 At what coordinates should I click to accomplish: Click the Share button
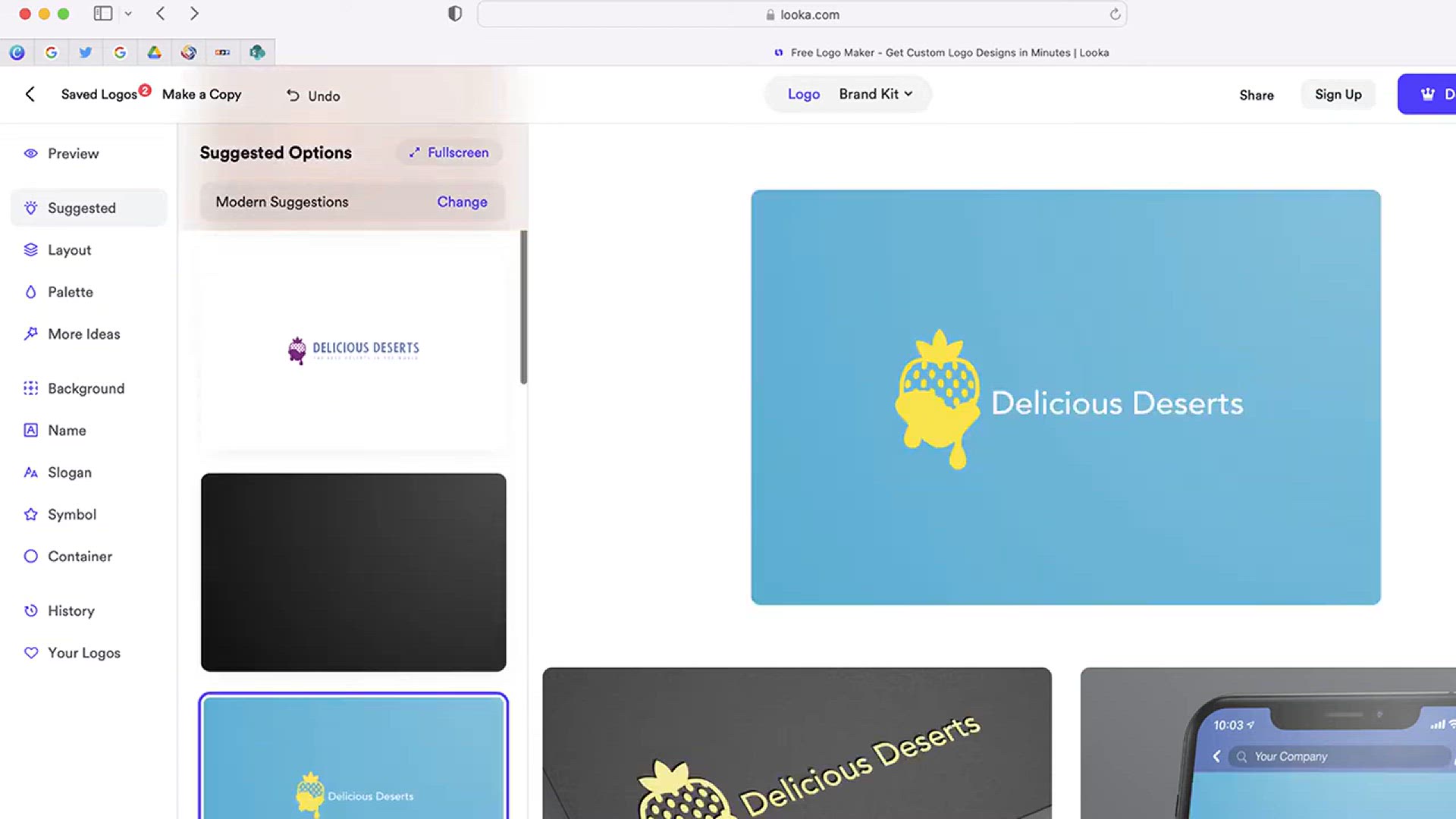click(x=1257, y=95)
